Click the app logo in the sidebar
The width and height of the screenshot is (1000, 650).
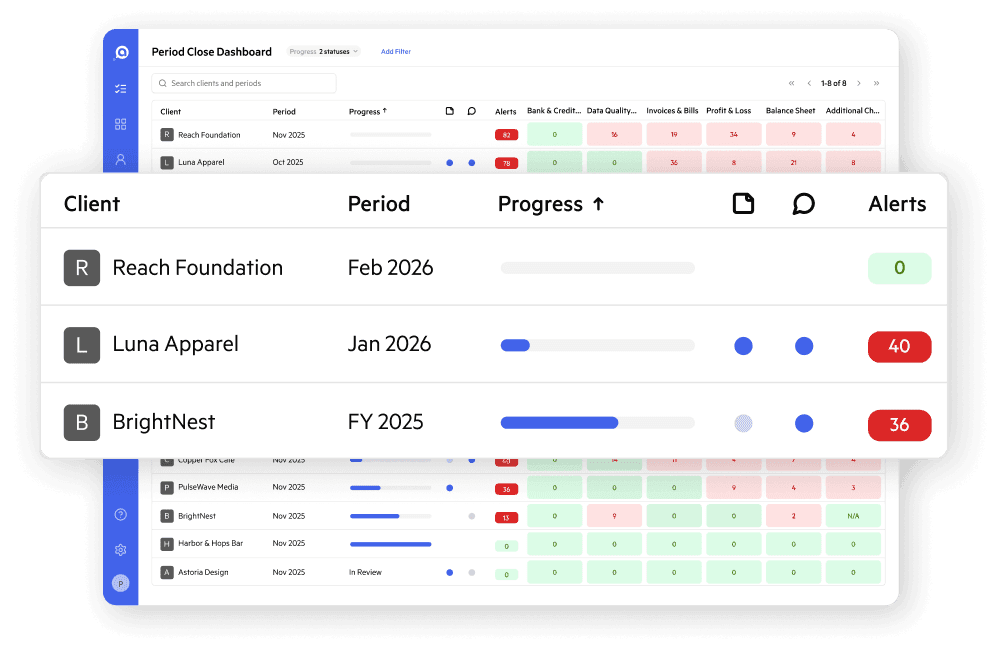(x=121, y=52)
